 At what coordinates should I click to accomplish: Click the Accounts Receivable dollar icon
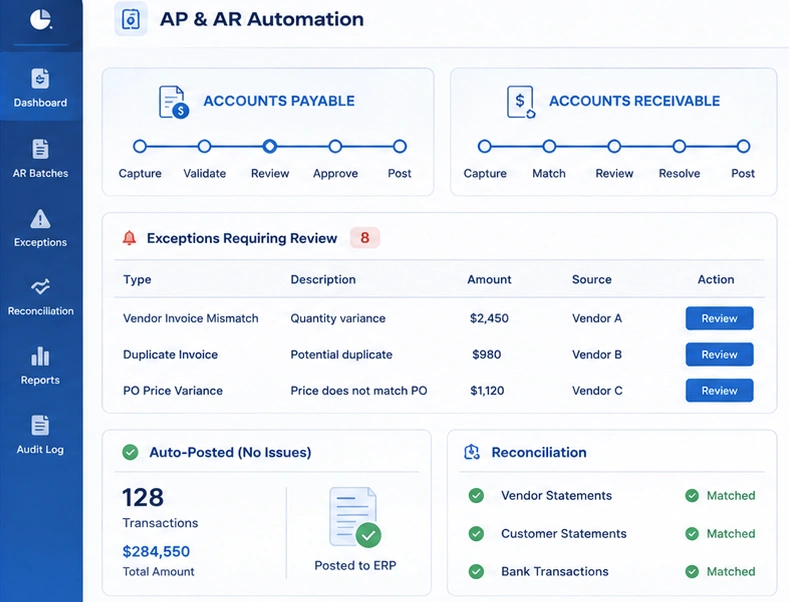point(521,102)
